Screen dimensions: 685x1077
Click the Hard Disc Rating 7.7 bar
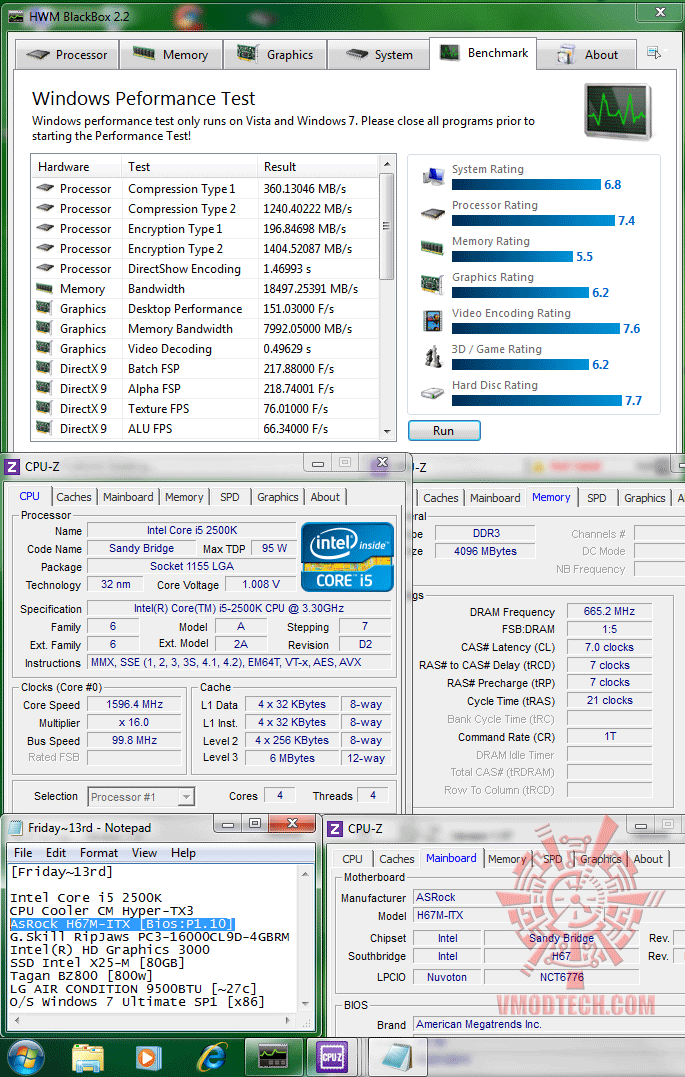pyautogui.click(x=537, y=400)
